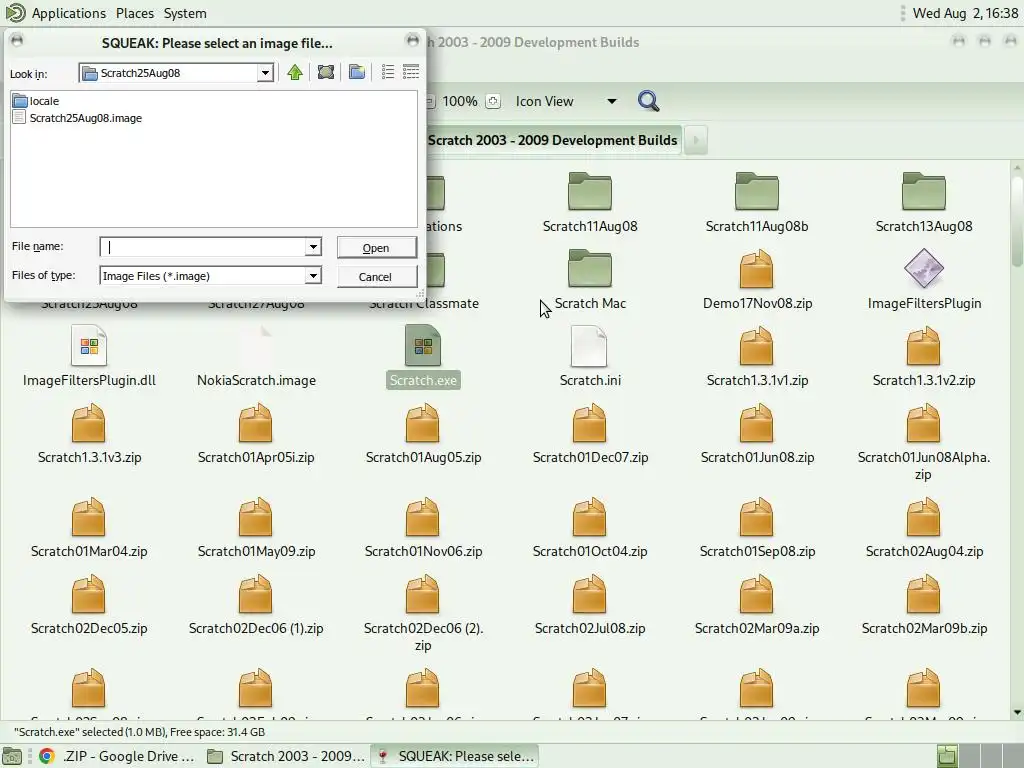Screen dimensions: 1024x768
Task: Click the workspace switcher in bottom panel
Action: 978,756
